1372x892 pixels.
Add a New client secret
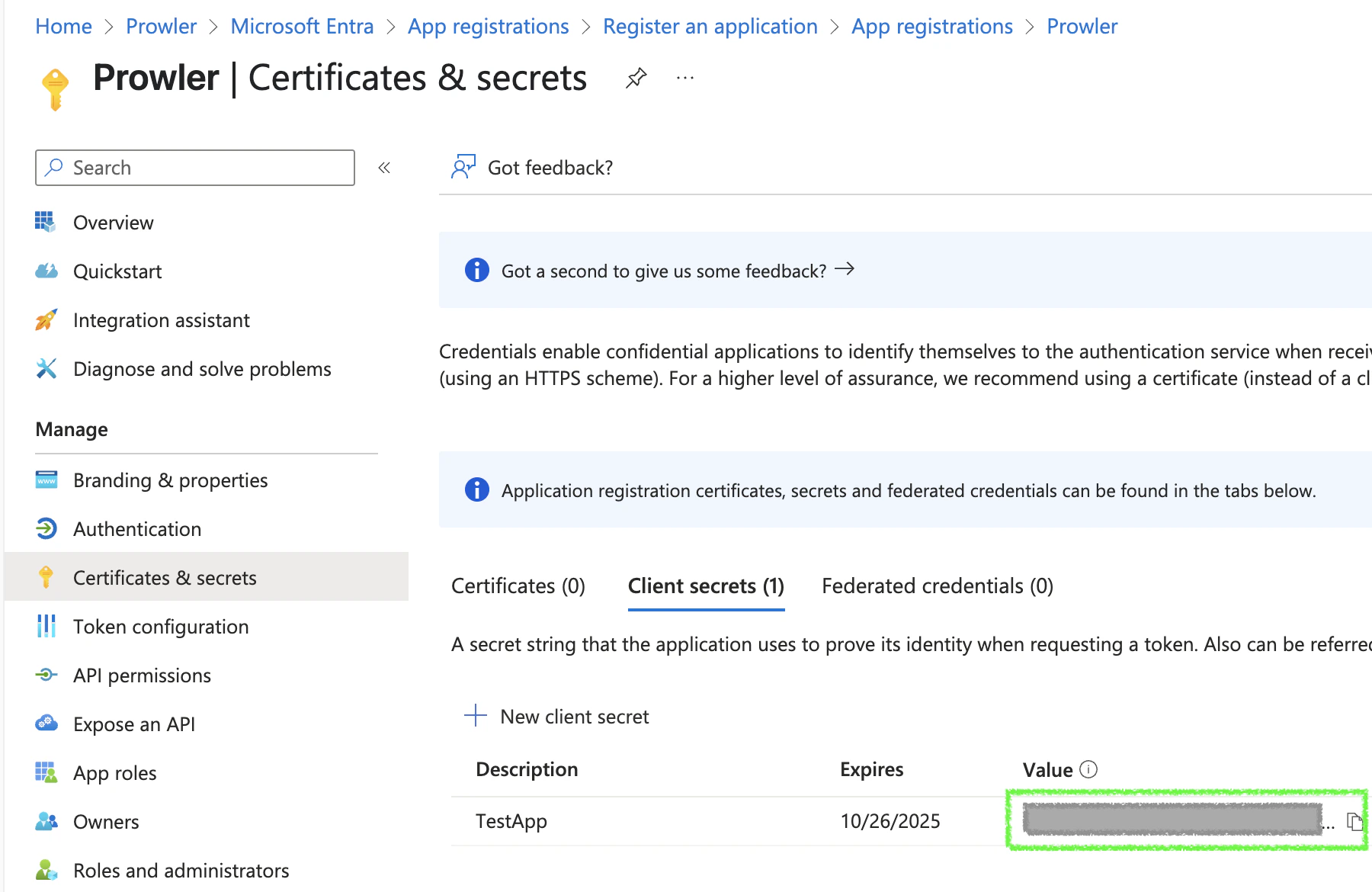point(556,717)
